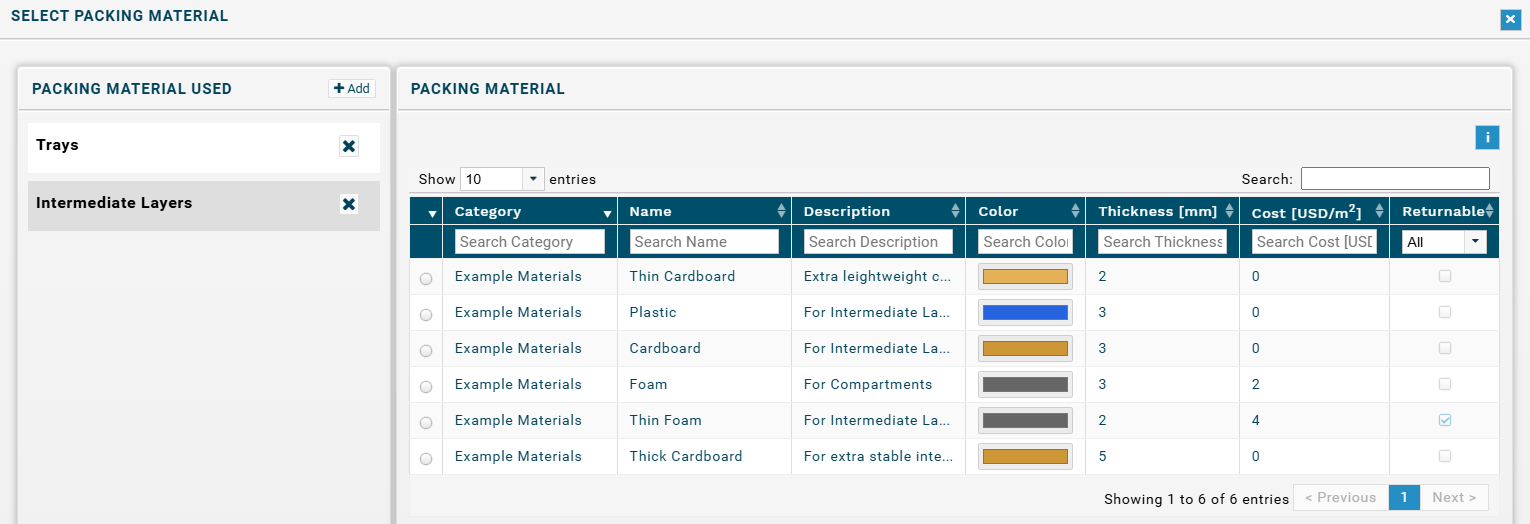Focus the Search Description filter field

[878, 241]
